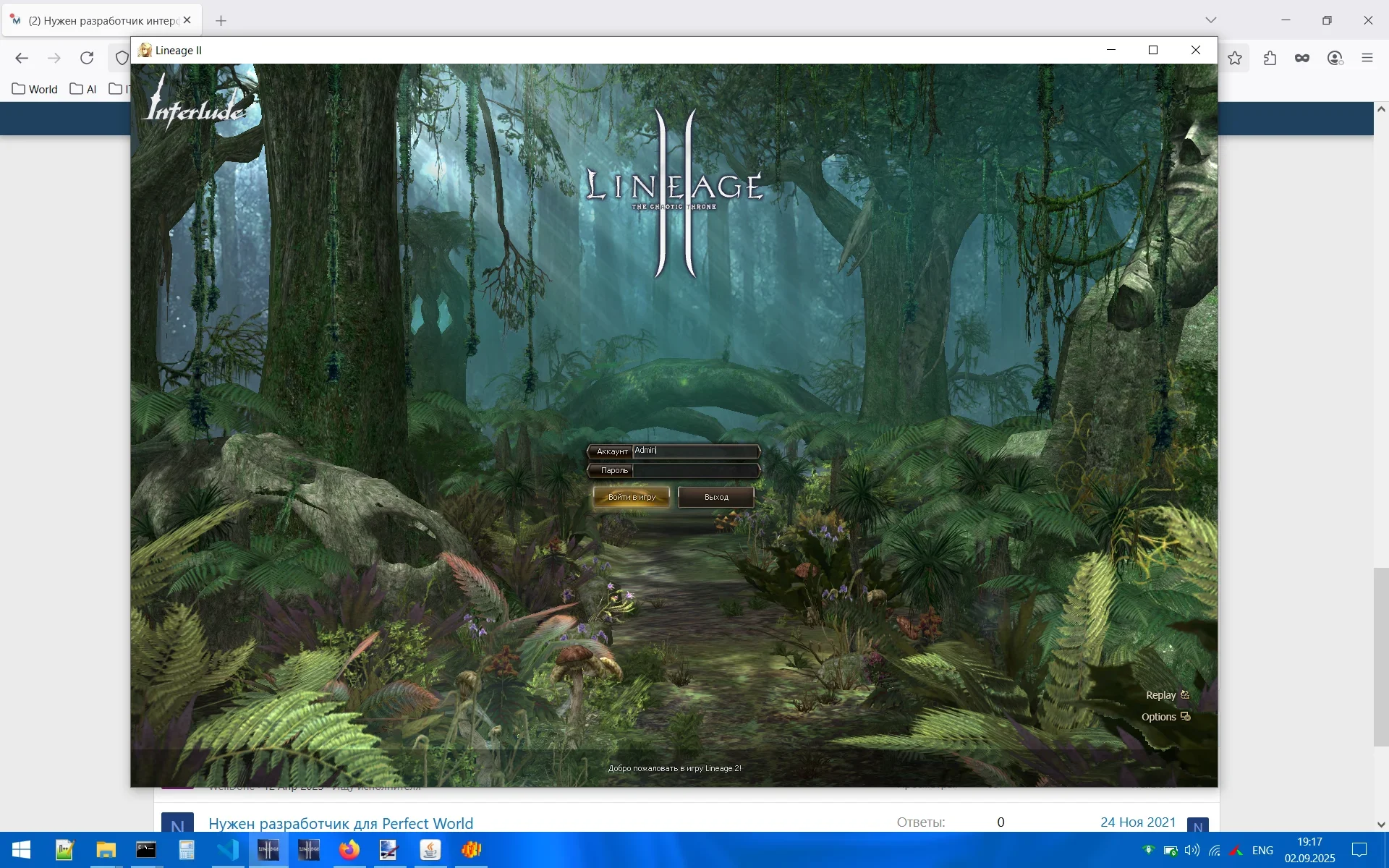
Task: Switch the ENG input language indicator
Action: tap(1262, 850)
